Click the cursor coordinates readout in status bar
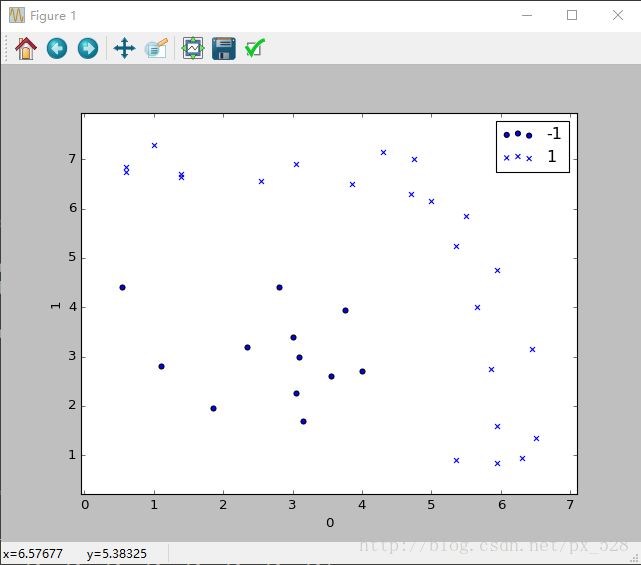Screen dimensions: 641x565 pyautogui.click(x=75, y=554)
